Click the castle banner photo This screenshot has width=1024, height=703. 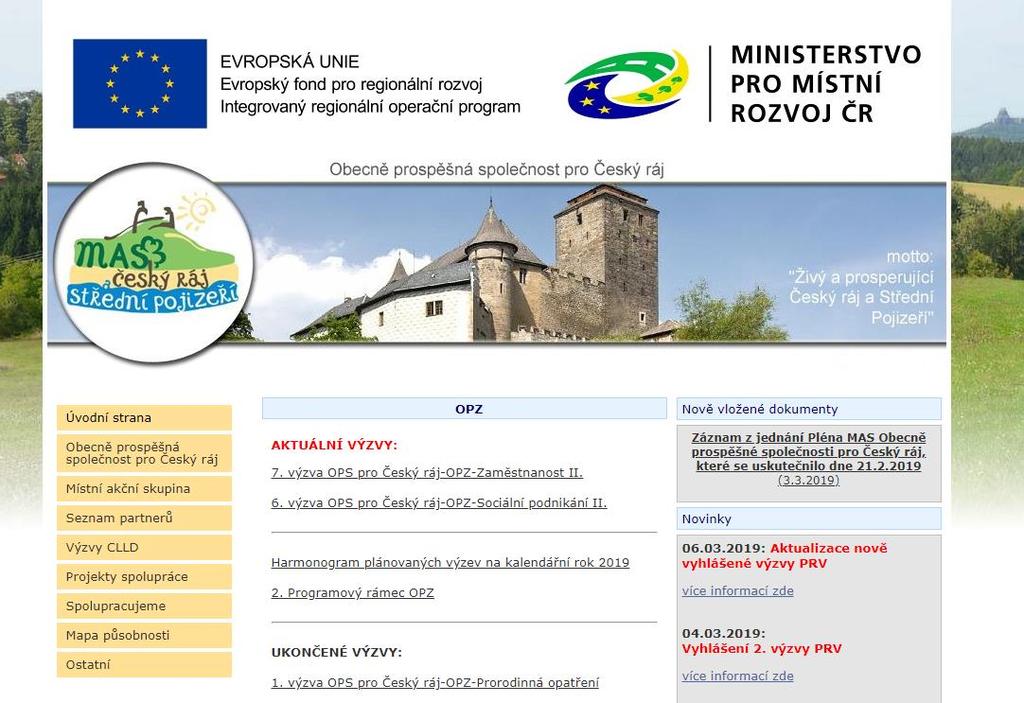pyautogui.click(x=496, y=263)
